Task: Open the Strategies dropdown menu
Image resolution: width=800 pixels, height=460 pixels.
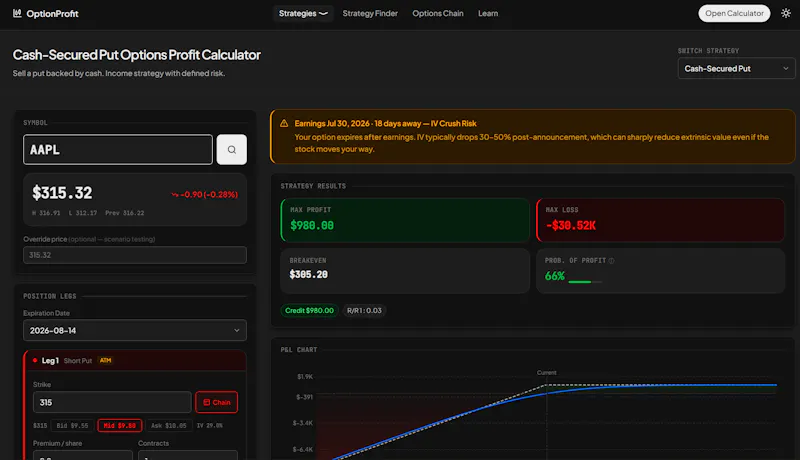Action: pos(303,13)
